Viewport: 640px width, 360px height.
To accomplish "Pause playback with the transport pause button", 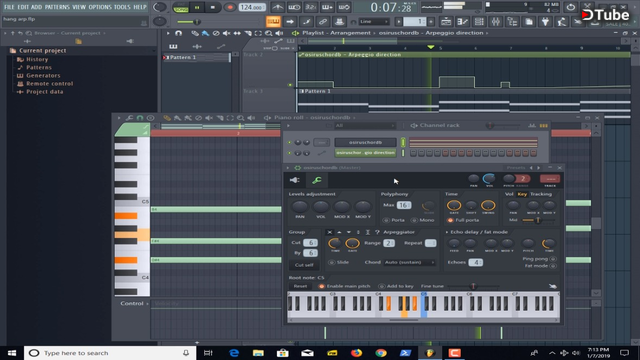I will tap(197, 7).
